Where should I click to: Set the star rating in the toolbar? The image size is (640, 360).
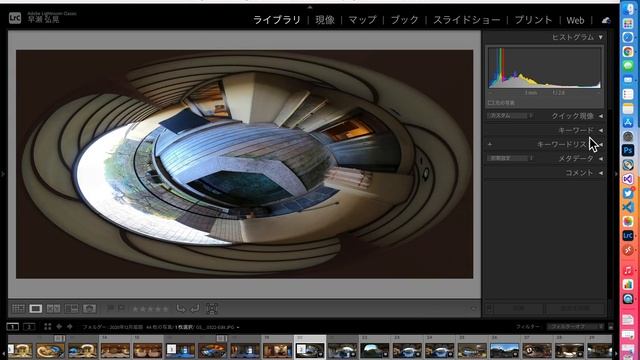pos(150,309)
